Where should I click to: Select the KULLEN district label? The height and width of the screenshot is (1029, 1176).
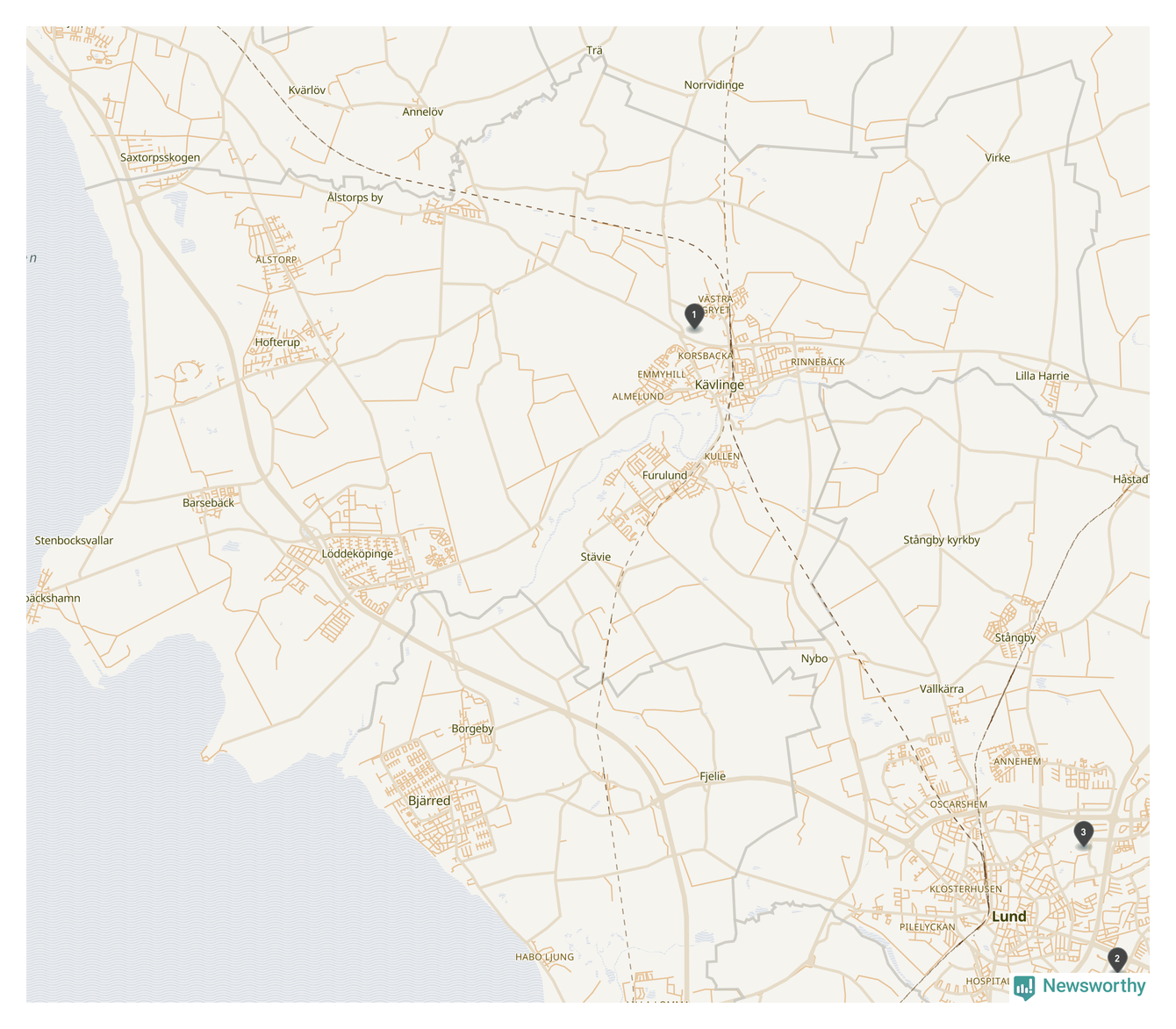click(722, 457)
